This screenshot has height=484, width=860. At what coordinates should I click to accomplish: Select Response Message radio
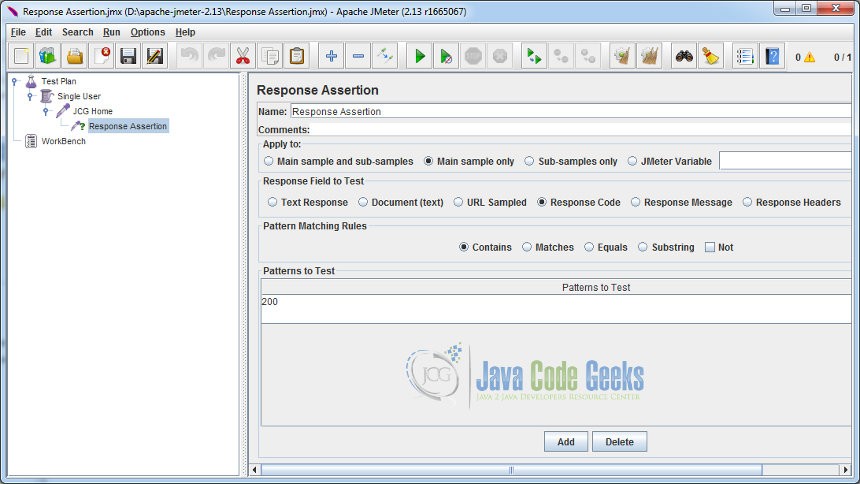(636, 202)
